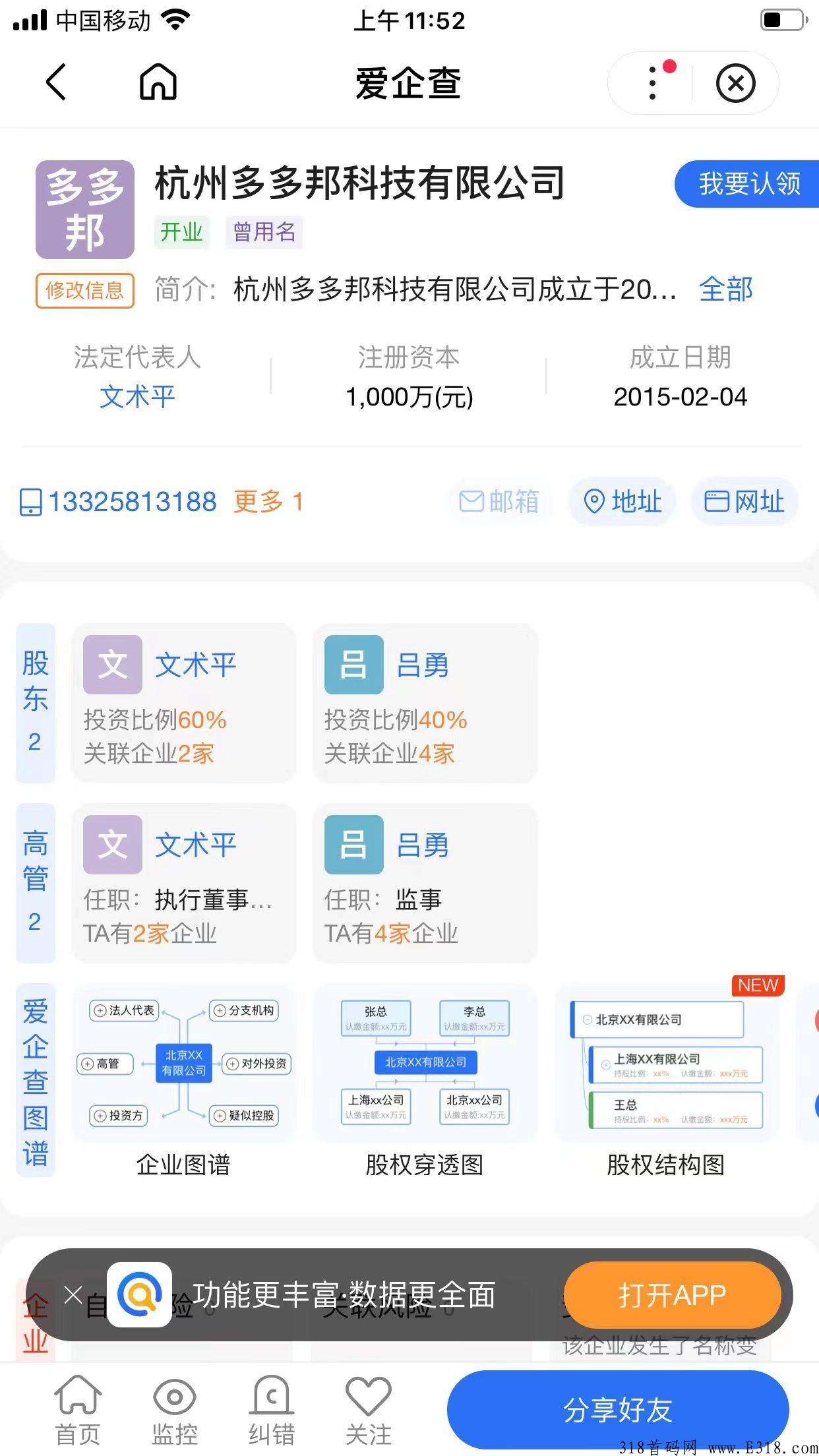View 文术平's 关联企业2家 in shareholders
This screenshot has height=1456, width=819.
tap(149, 754)
